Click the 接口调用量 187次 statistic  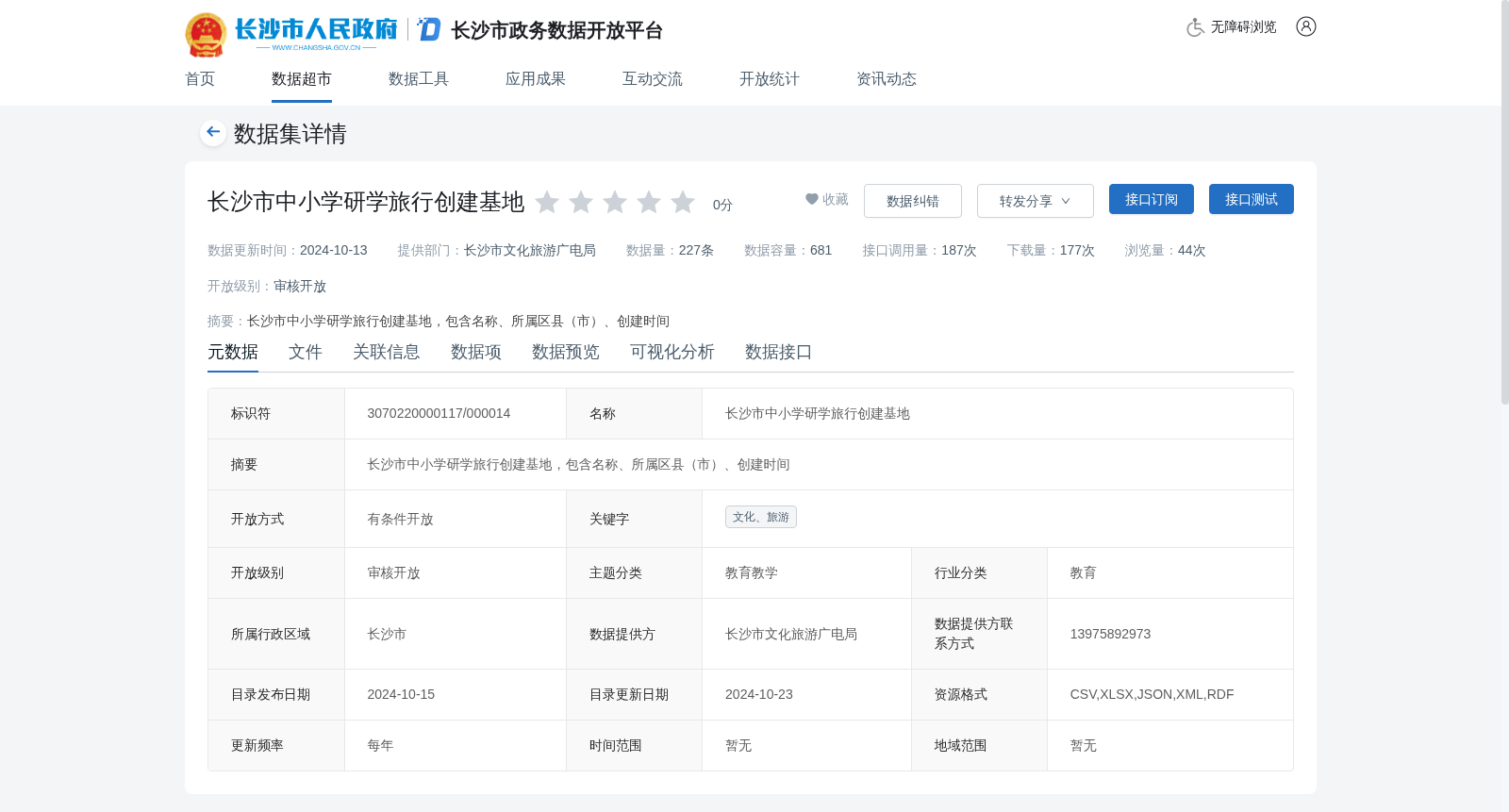(920, 250)
